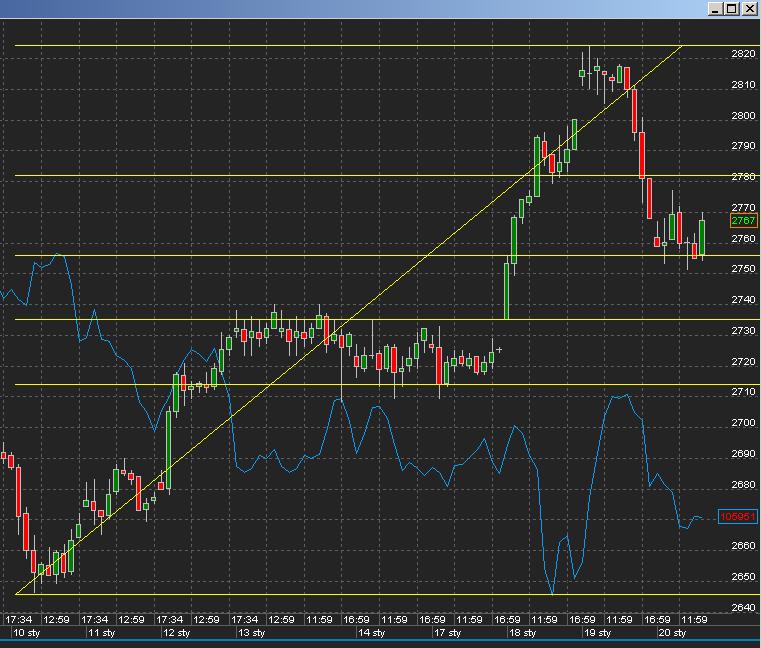
Task: Click the 20 sty date label
Action: click(x=672, y=633)
